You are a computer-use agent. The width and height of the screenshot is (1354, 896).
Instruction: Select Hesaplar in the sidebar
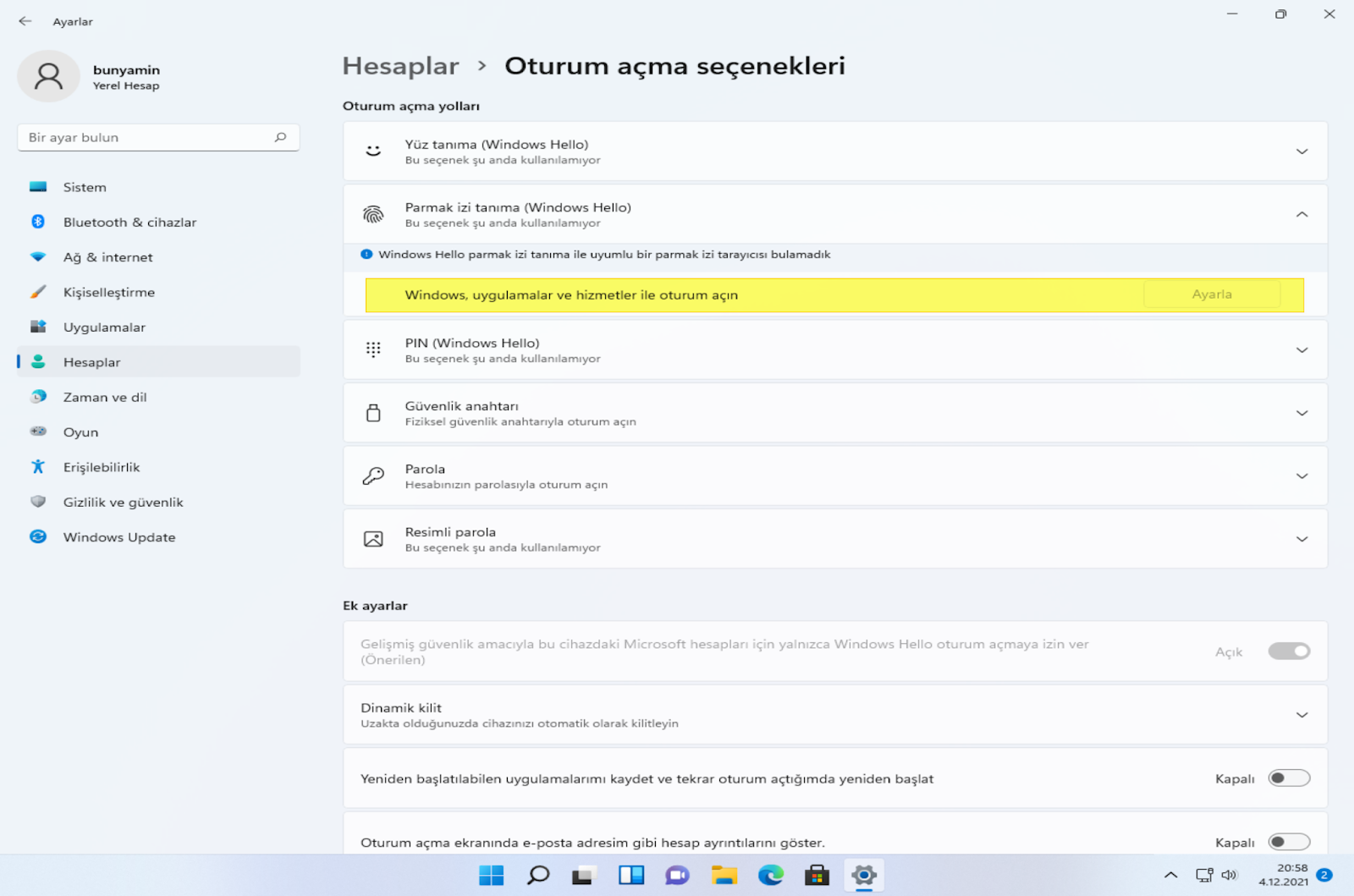pyautogui.click(x=158, y=361)
